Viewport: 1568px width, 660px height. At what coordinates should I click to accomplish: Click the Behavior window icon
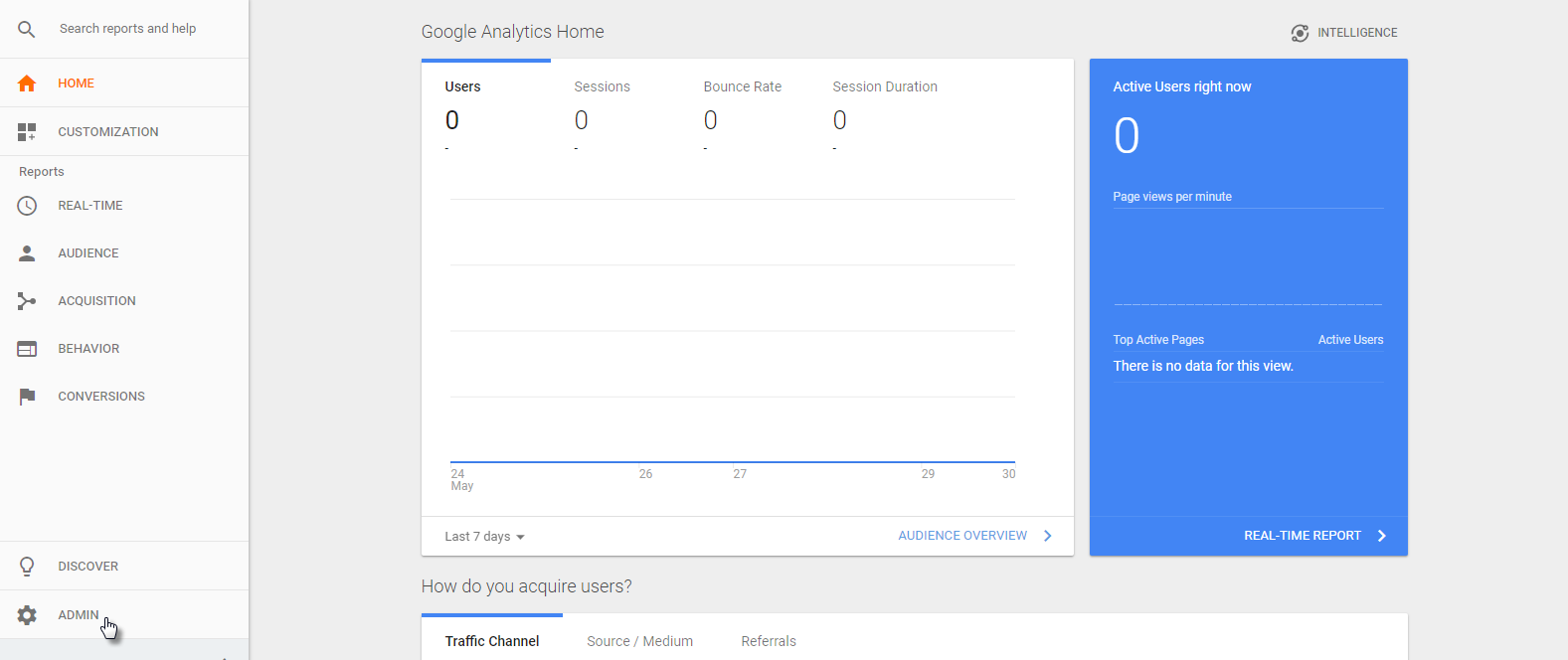(27, 349)
